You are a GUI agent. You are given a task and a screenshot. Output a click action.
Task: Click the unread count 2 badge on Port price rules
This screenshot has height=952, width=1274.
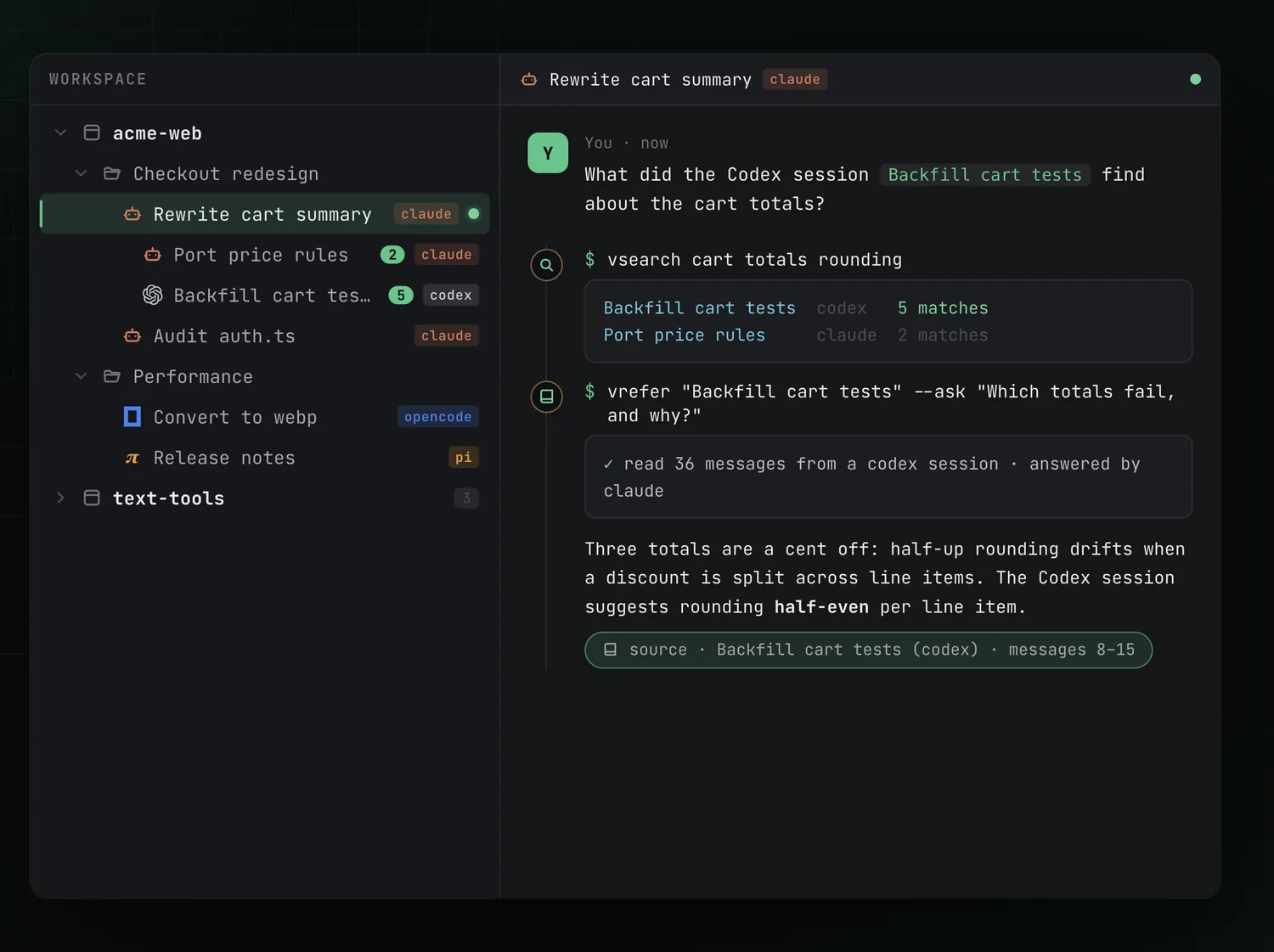[392, 255]
